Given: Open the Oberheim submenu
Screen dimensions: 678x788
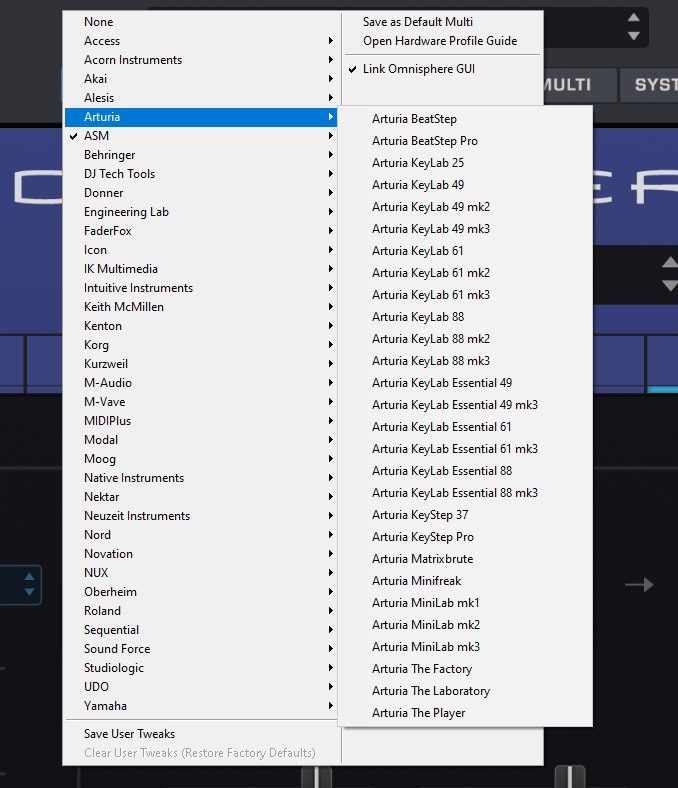Looking at the screenshot, I should tap(201, 592).
